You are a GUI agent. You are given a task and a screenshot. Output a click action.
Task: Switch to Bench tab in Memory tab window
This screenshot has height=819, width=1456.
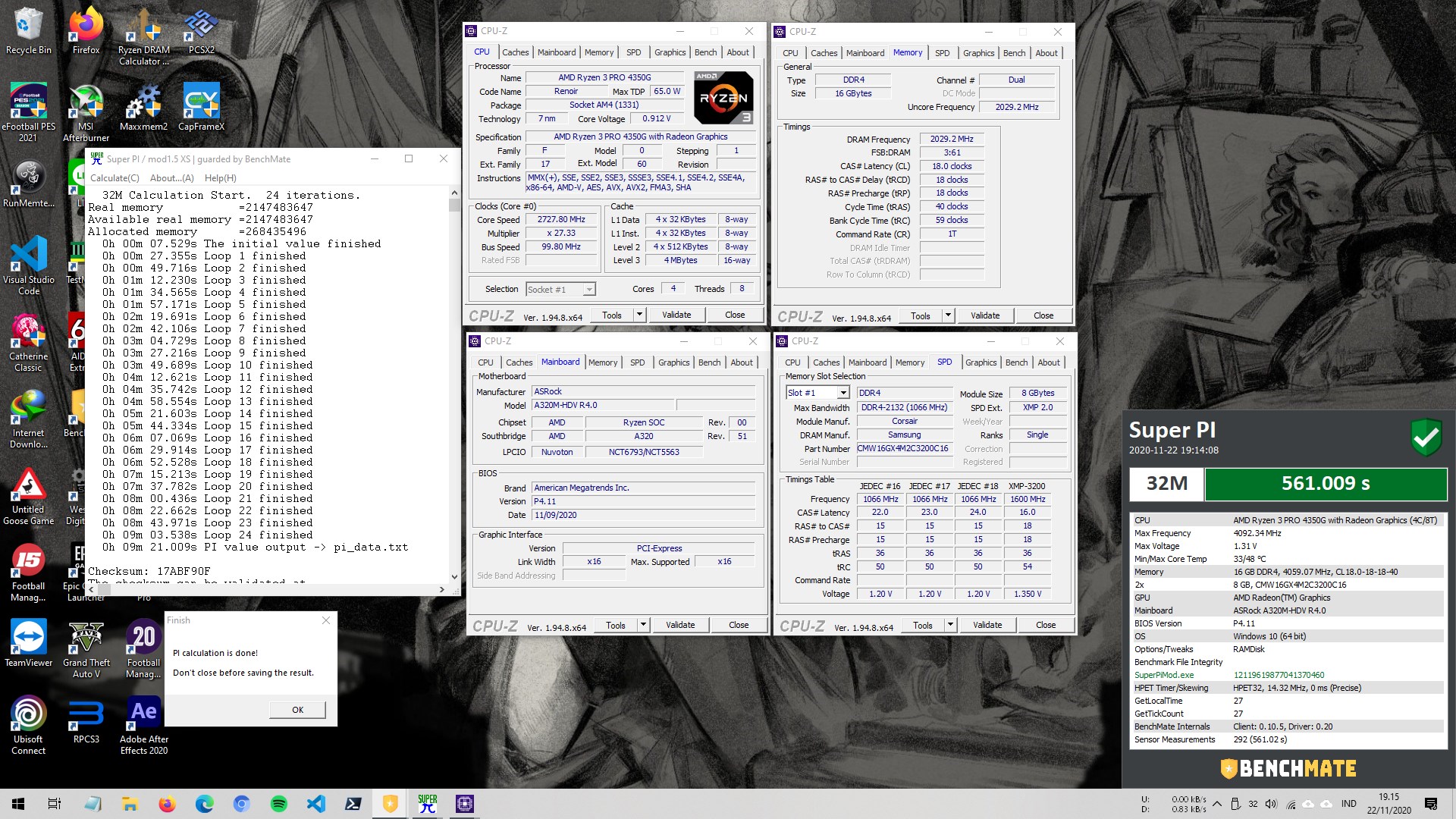click(x=1014, y=53)
